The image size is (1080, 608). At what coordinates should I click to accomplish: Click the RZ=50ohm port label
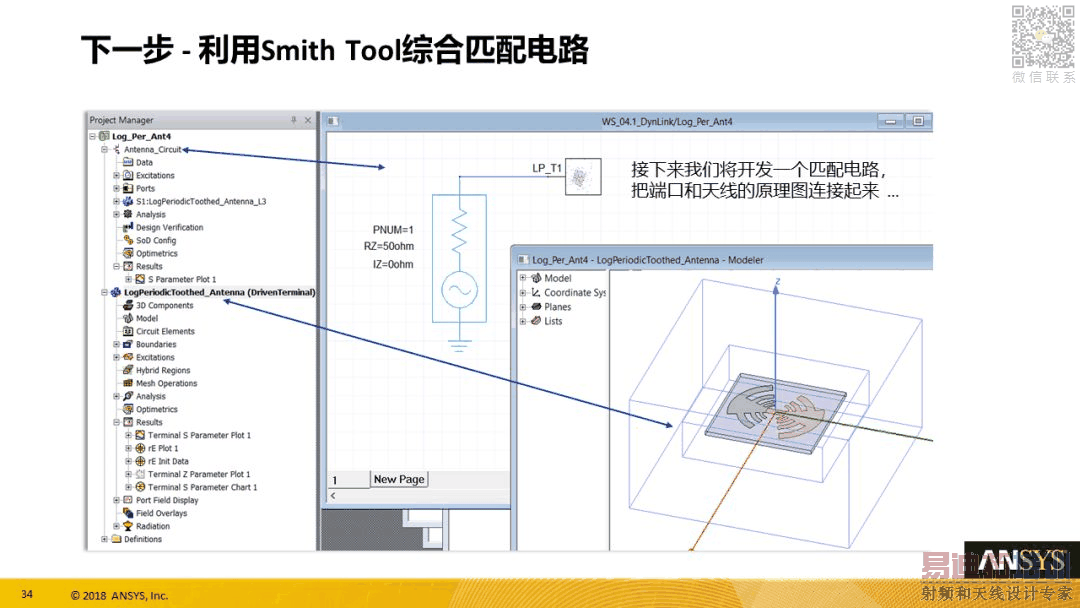[388, 247]
